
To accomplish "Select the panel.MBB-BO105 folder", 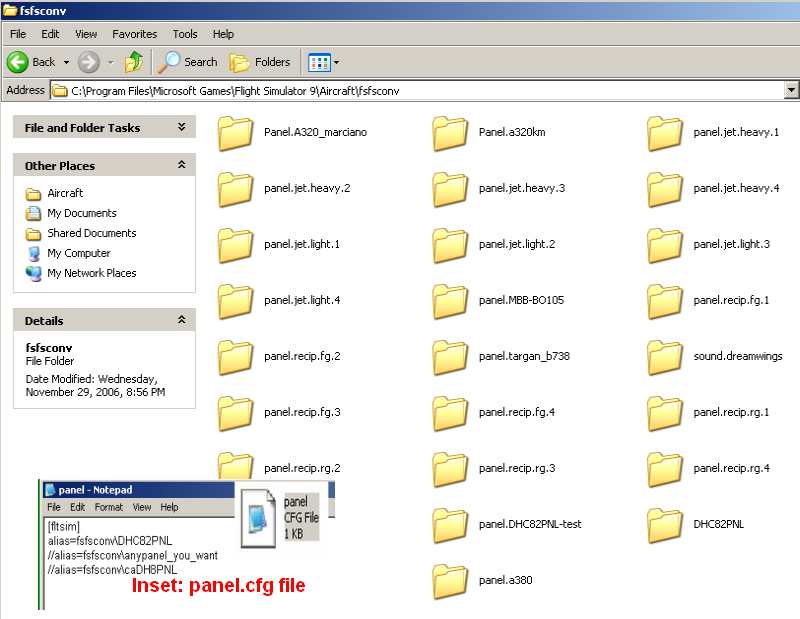I will (x=451, y=300).
